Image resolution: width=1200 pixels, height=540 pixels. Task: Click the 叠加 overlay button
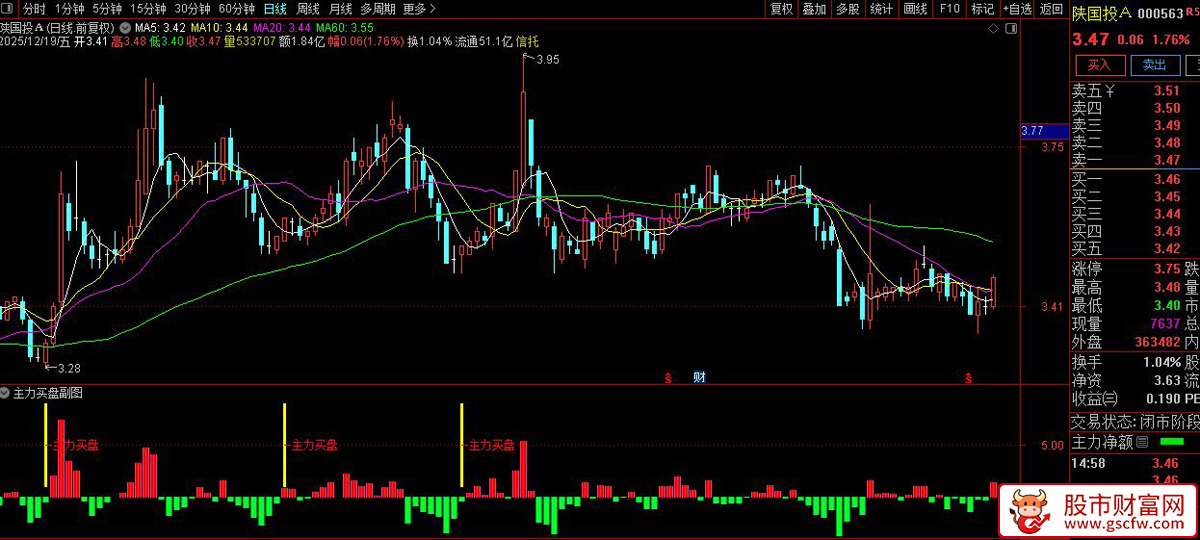[815, 9]
